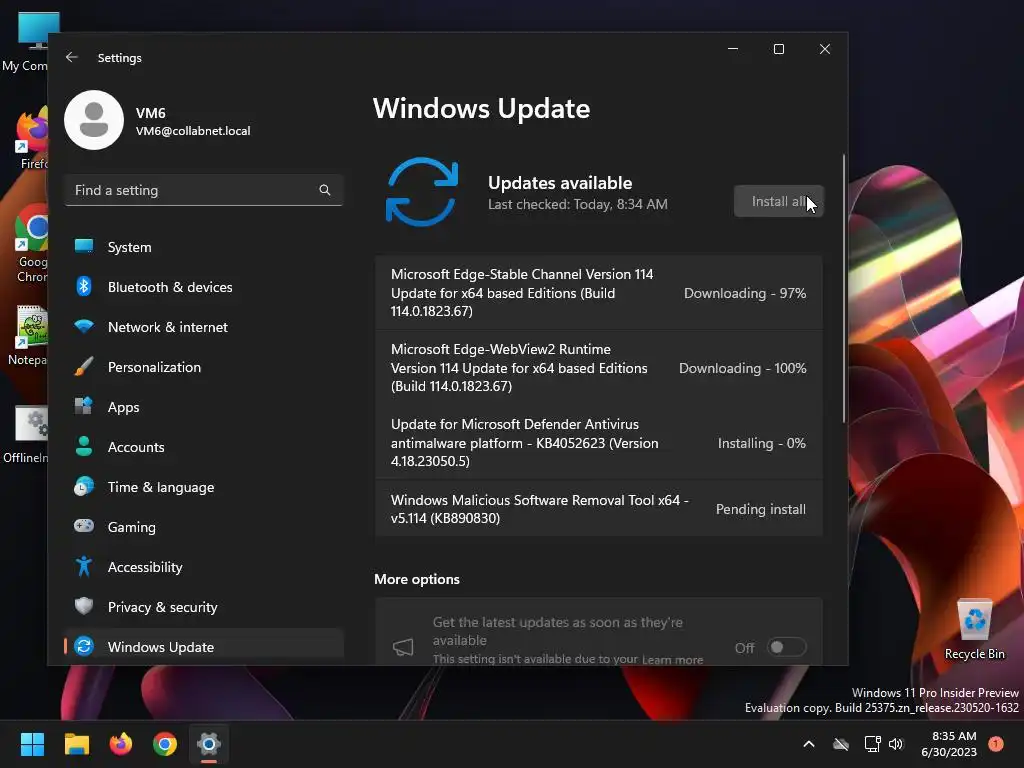Click the 'Downloading - 97%' status text
This screenshot has width=1024, height=768.
744,293
